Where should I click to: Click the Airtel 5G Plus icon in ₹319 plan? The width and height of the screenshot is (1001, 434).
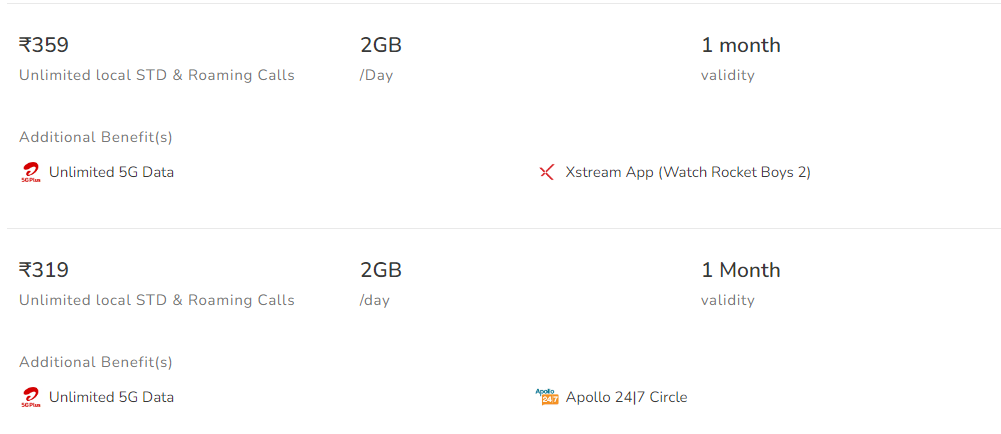[x=30, y=398]
